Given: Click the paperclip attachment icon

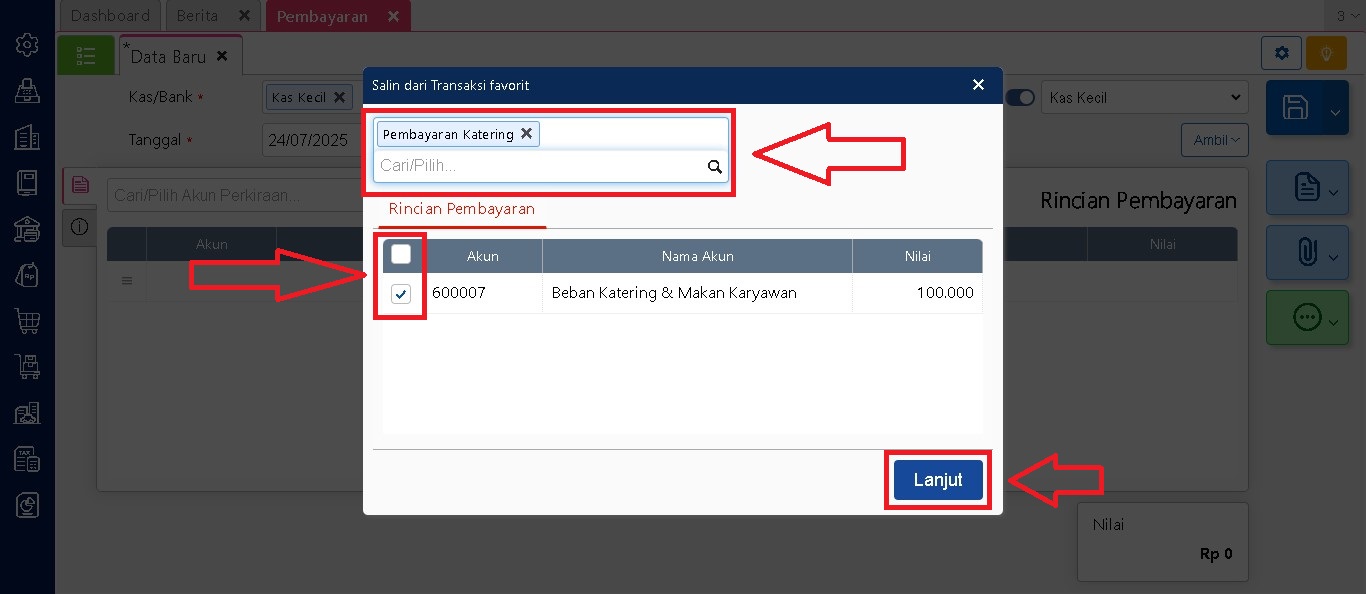Looking at the screenshot, I should pos(1306,253).
